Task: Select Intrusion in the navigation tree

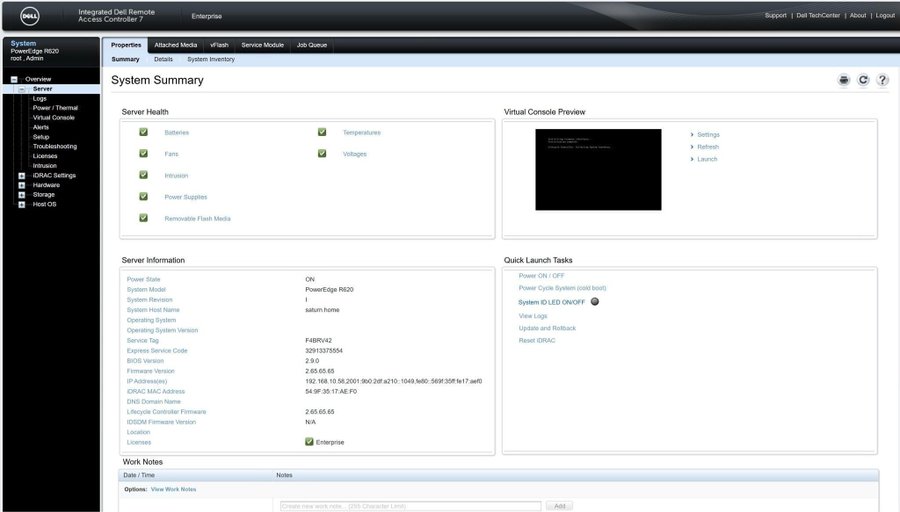Action: click(45, 166)
